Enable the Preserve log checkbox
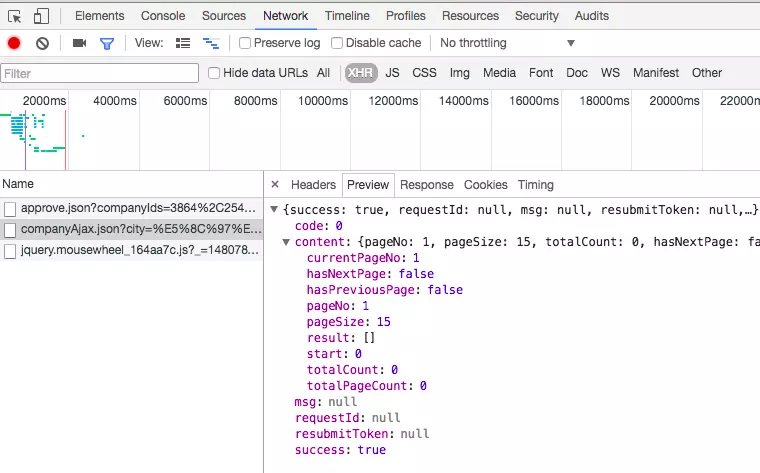The width and height of the screenshot is (760, 473). pyautogui.click(x=245, y=43)
